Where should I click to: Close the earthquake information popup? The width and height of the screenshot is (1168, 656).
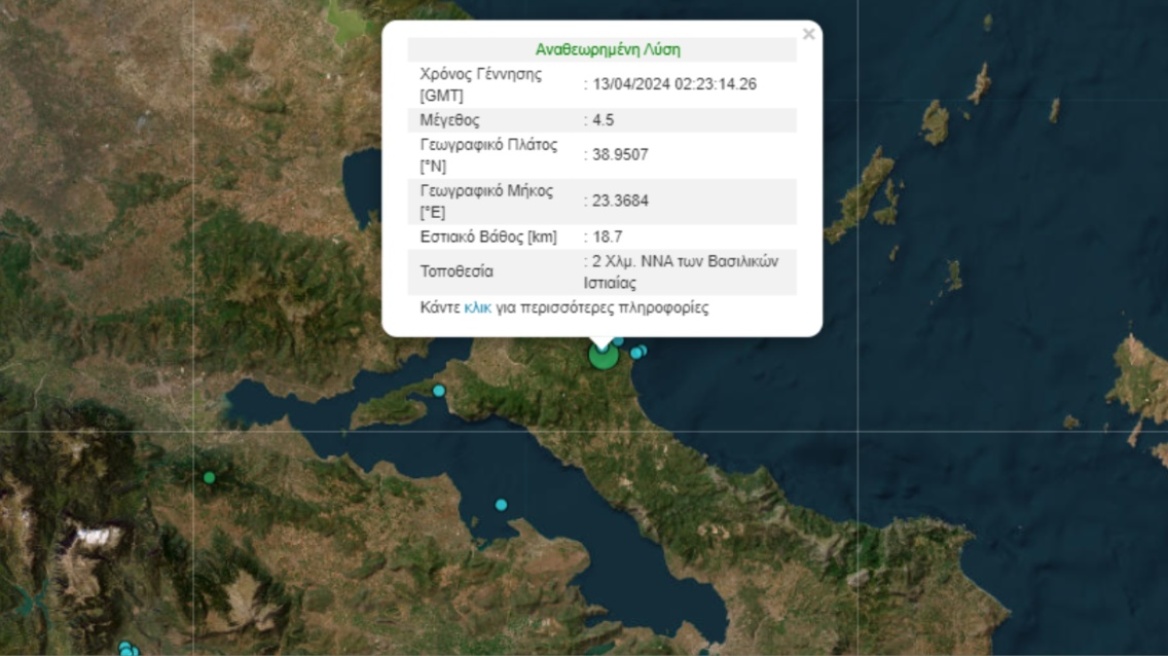click(808, 33)
